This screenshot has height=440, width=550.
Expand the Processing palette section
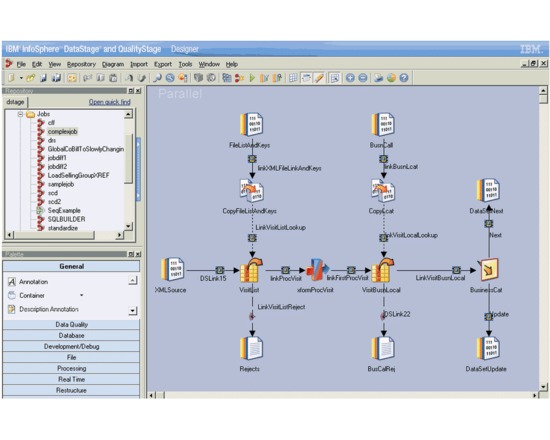point(71,368)
